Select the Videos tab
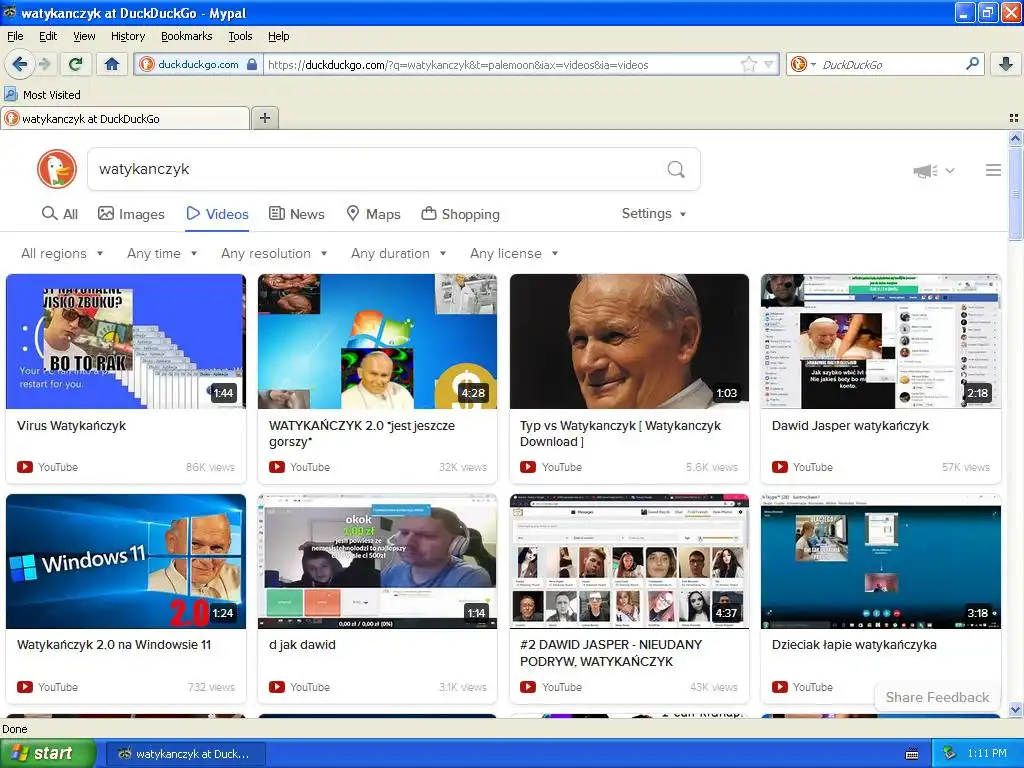 coord(217,214)
